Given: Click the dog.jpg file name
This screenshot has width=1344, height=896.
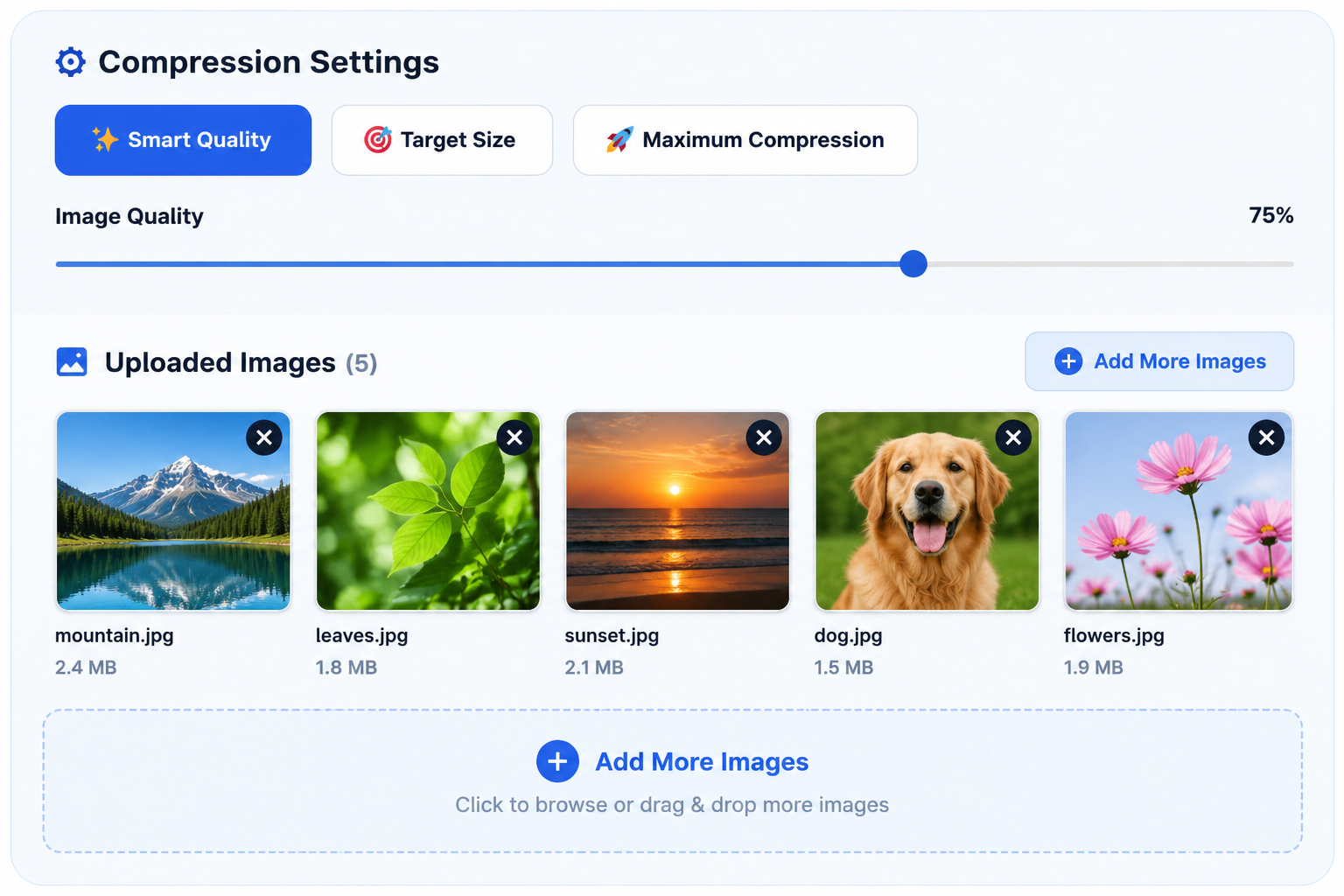Looking at the screenshot, I should tap(849, 636).
